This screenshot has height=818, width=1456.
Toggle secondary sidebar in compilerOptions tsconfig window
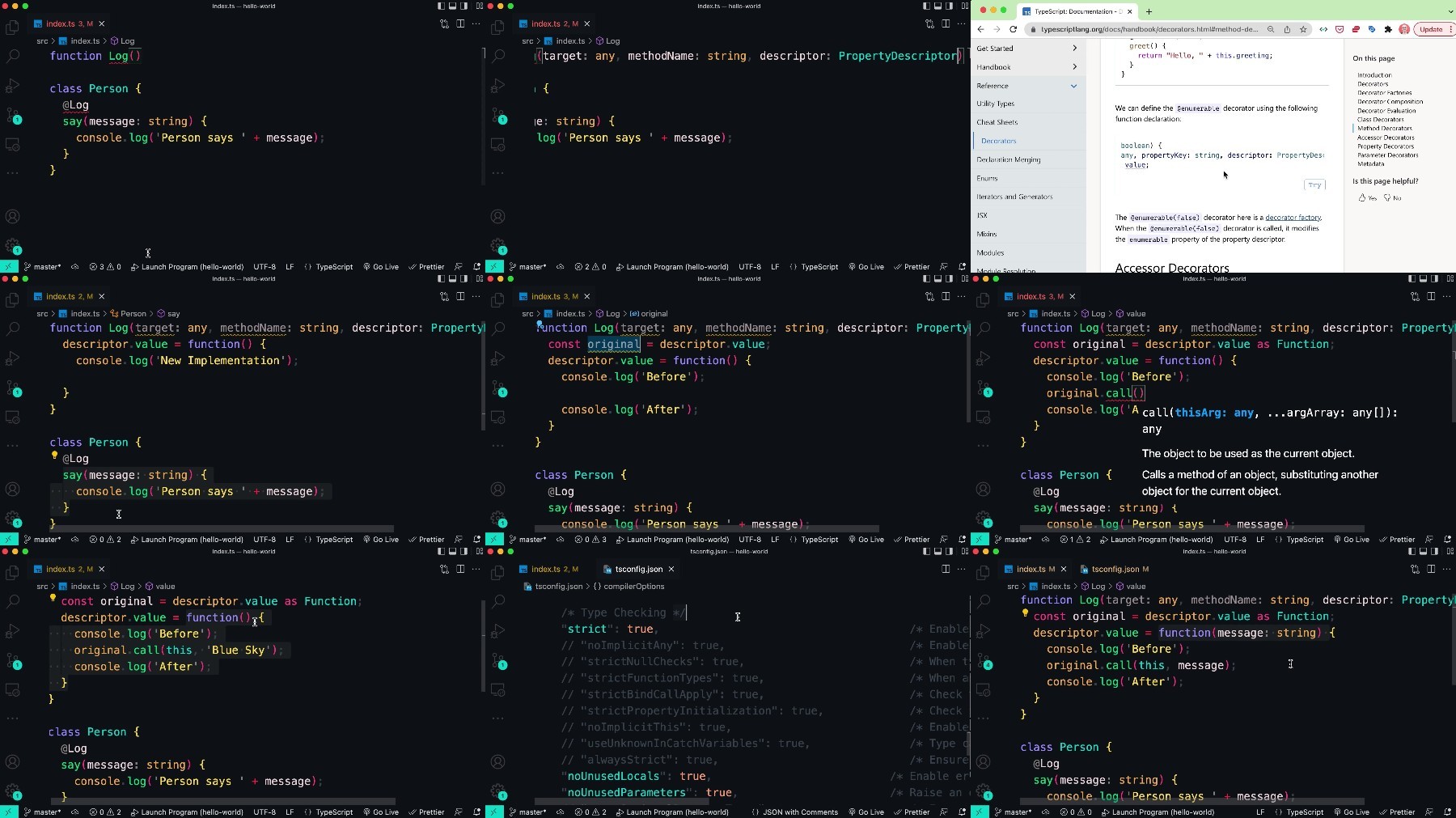[949, 551]
